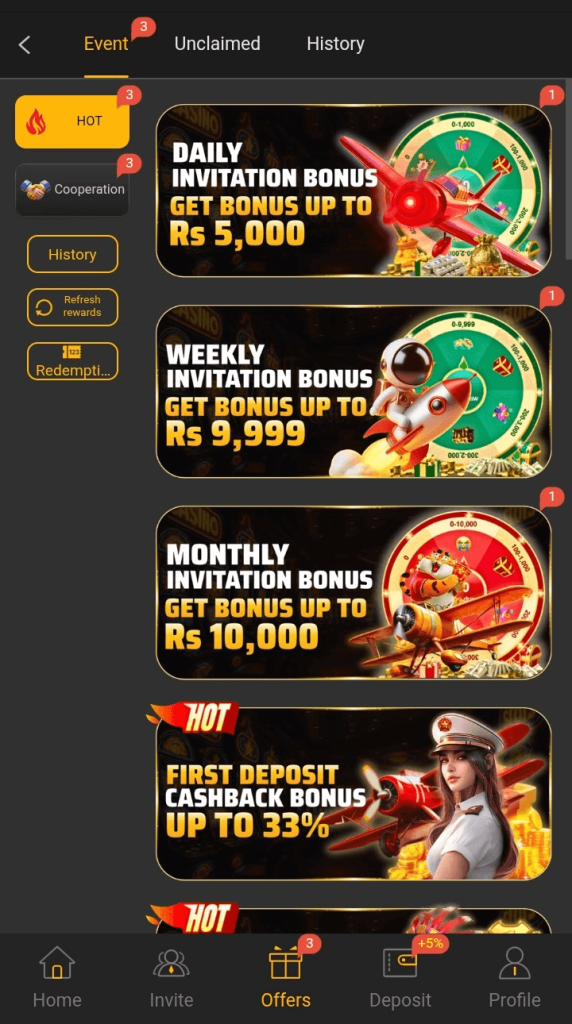Switch to the Unclaimed tab

click(x=217, y=44)
